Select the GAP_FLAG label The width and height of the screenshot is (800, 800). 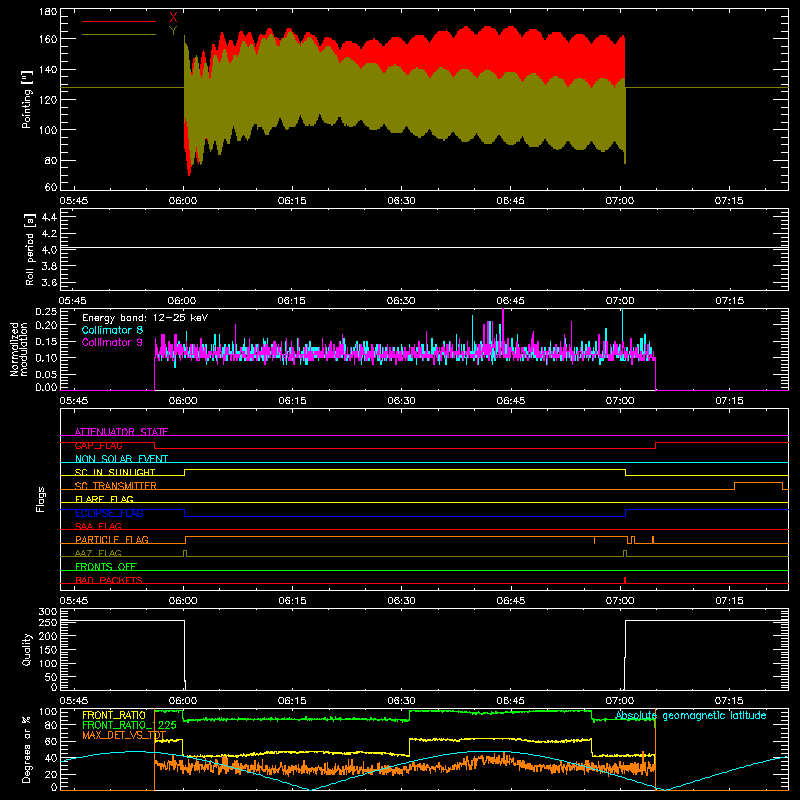click(x=98, y=445)
